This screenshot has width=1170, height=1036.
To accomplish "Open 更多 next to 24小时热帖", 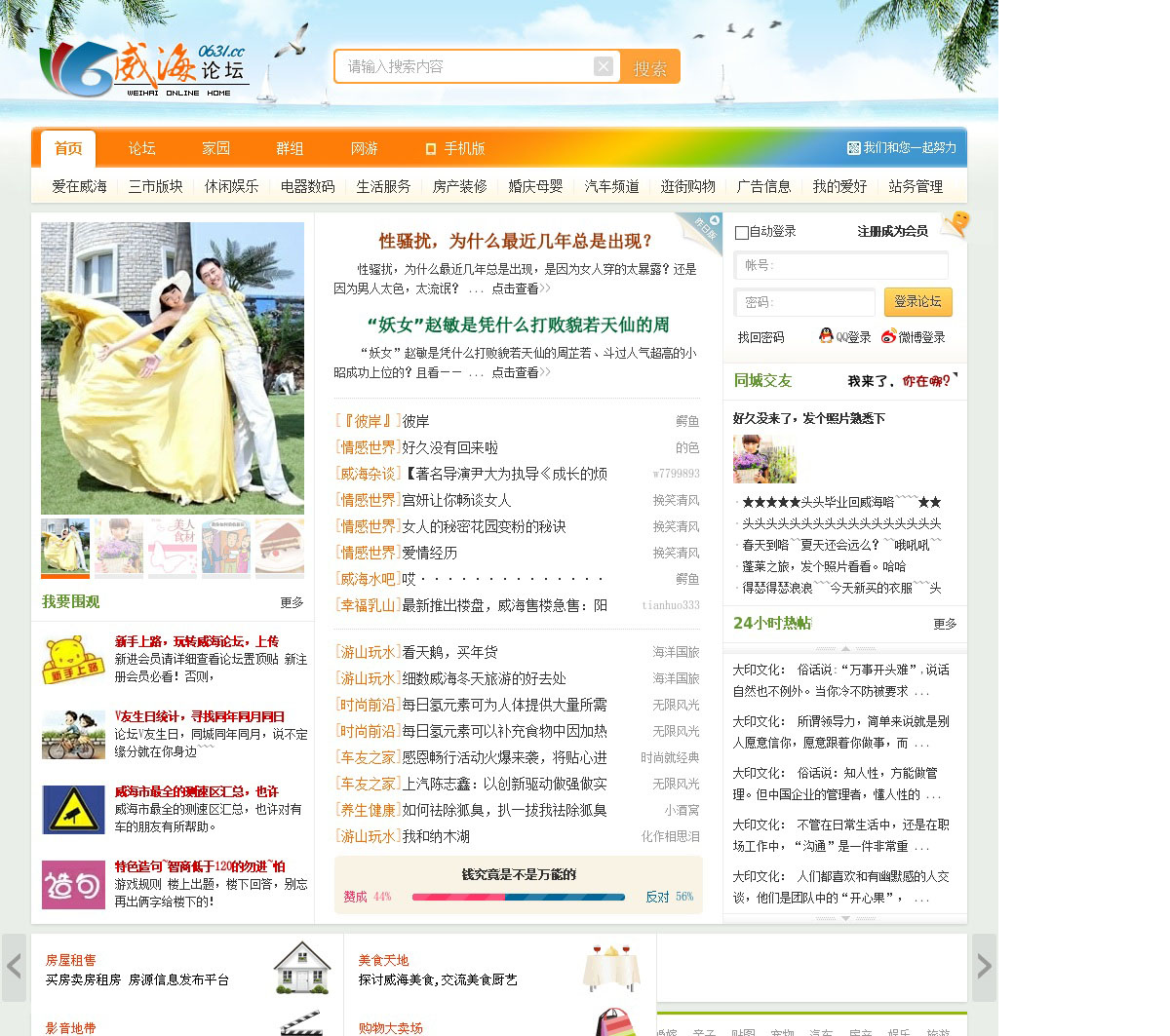I will (945, 624).
